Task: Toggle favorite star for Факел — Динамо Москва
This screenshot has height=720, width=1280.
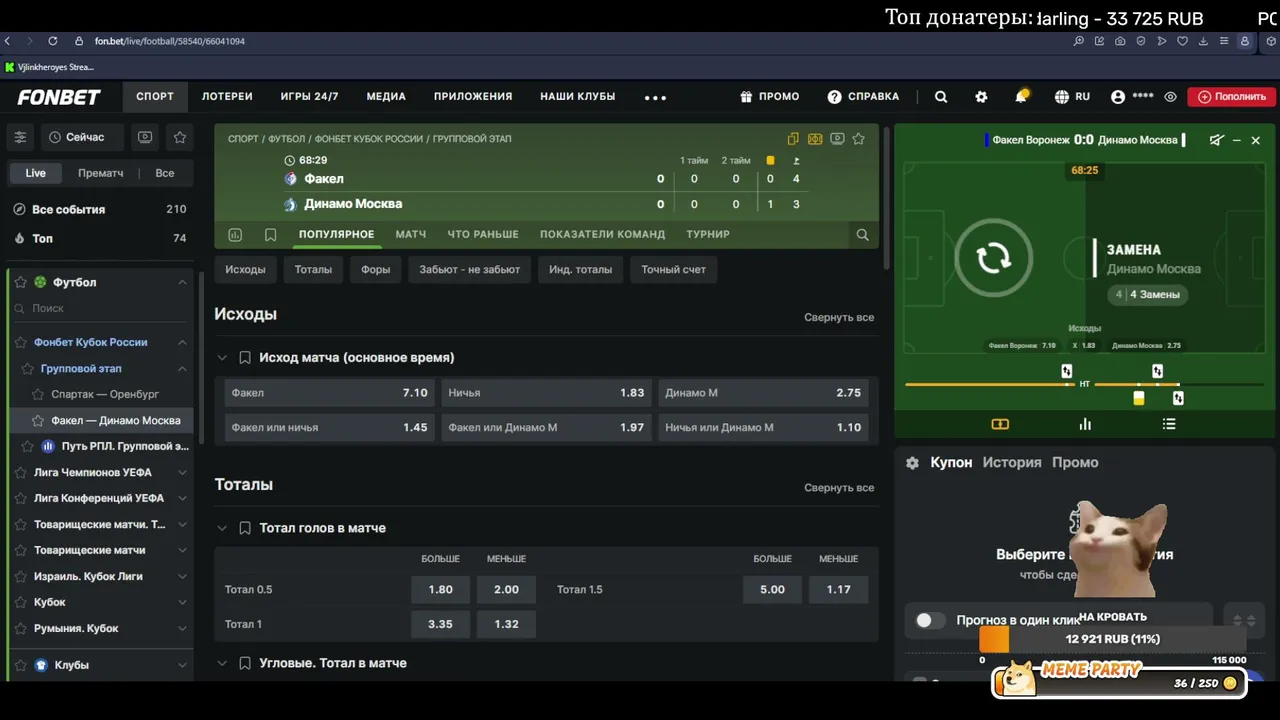Action: tap(38, 420)
